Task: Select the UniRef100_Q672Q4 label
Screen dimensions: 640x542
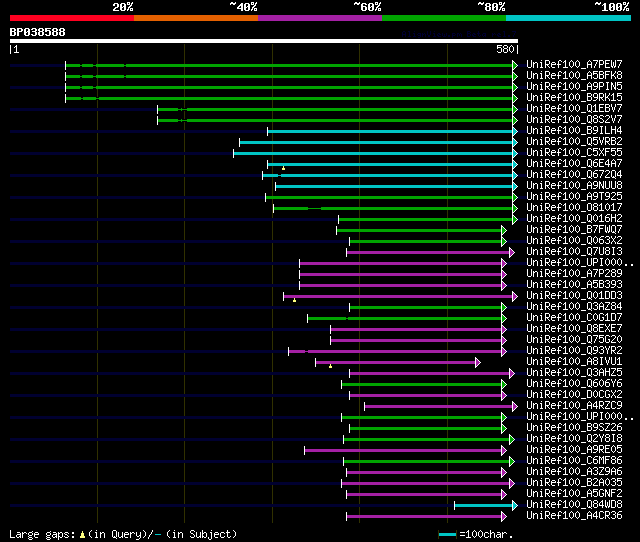Action: 574,175
